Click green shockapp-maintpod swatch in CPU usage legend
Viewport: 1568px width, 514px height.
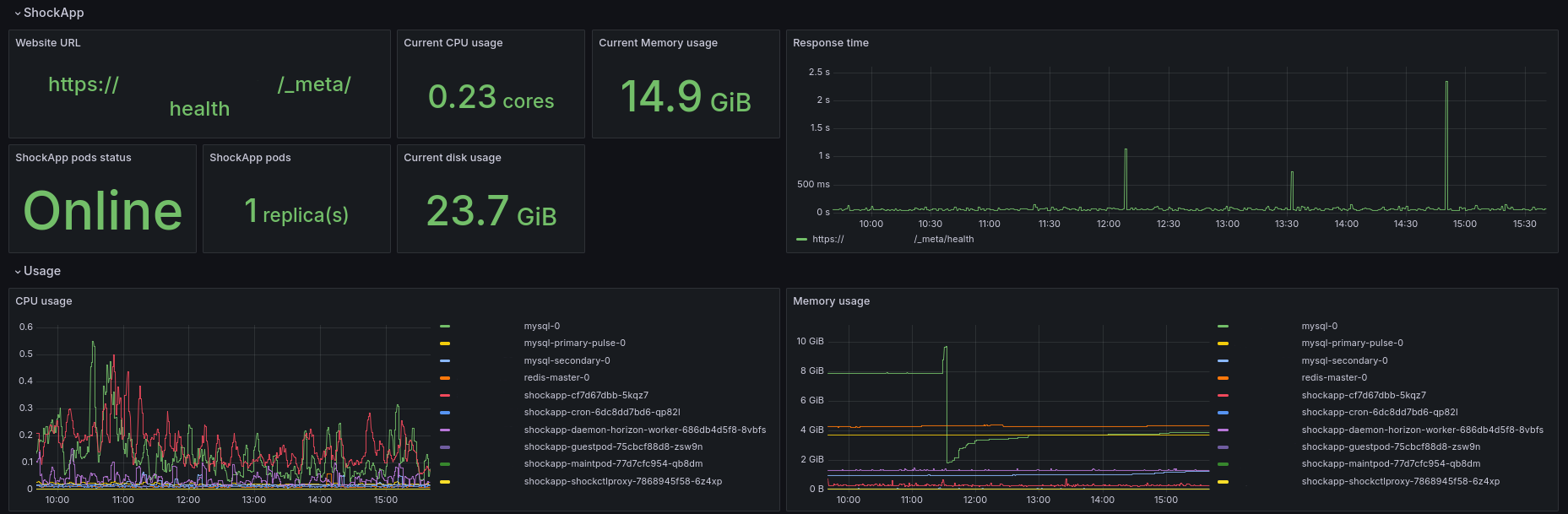[x=445, y=464]
